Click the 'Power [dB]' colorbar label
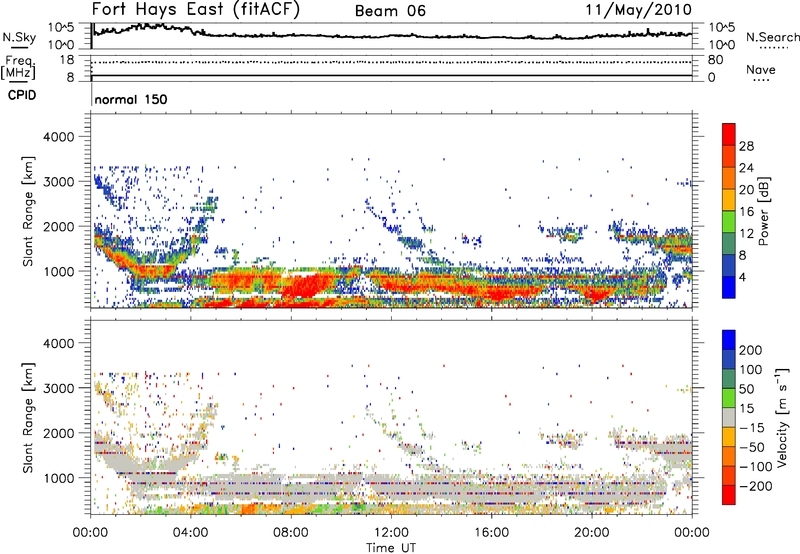The height and width of the screenshot is (554, 800). pos(764,211)
